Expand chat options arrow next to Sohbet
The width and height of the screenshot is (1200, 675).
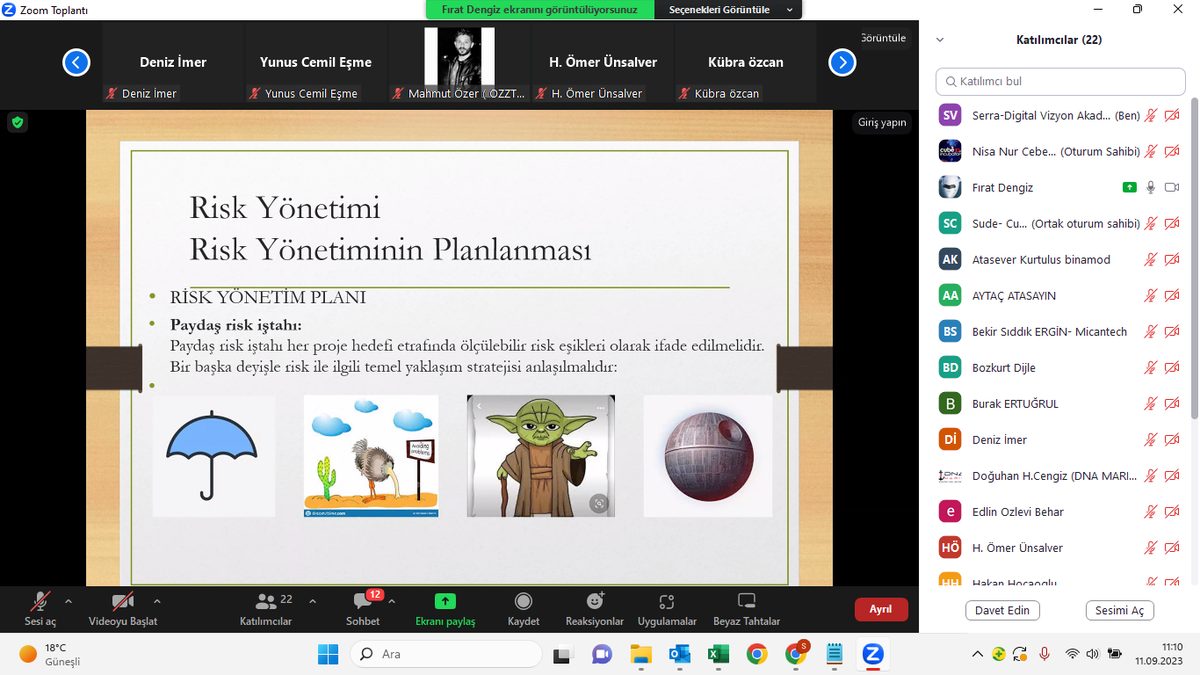pyautogui.click(x=392, y=601)
